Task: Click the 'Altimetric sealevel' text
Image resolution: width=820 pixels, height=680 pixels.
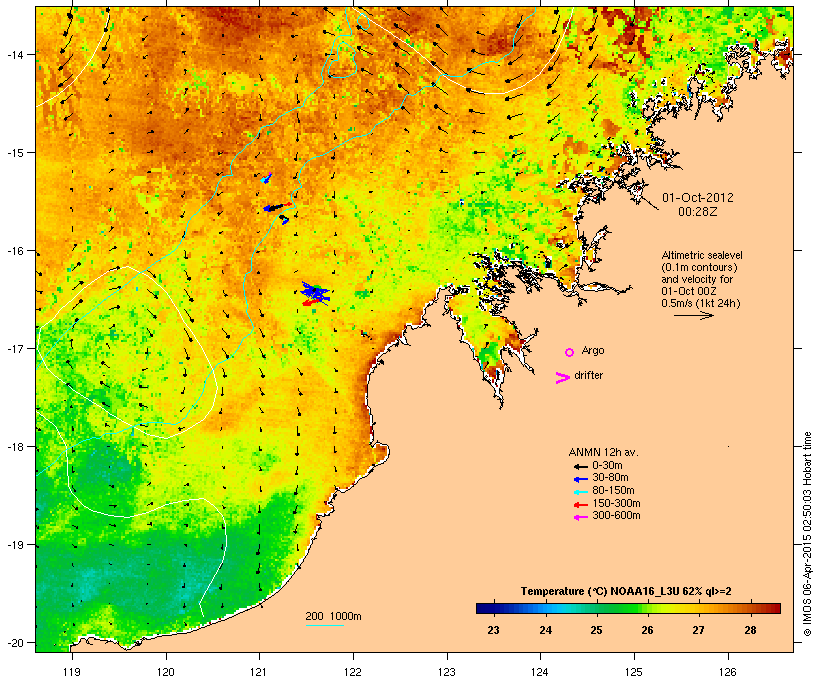Action: click(x=702, y=255)
